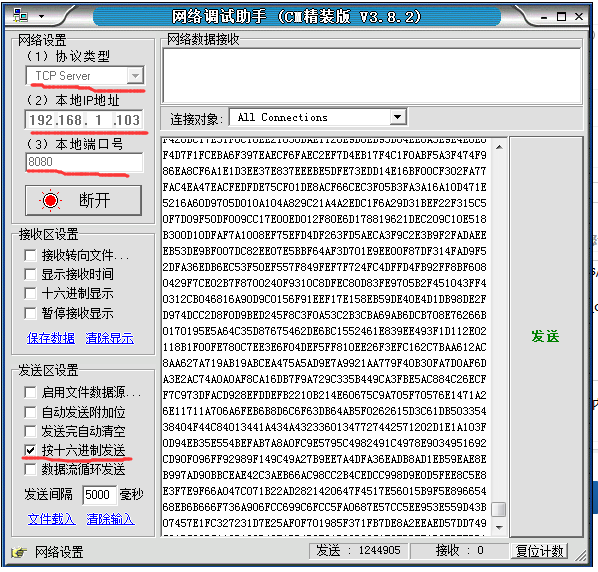Click the hex data line starting with F4D7F1FCEBA6
The width and height of the screenshot is (598, 572).
pos(325,155)
